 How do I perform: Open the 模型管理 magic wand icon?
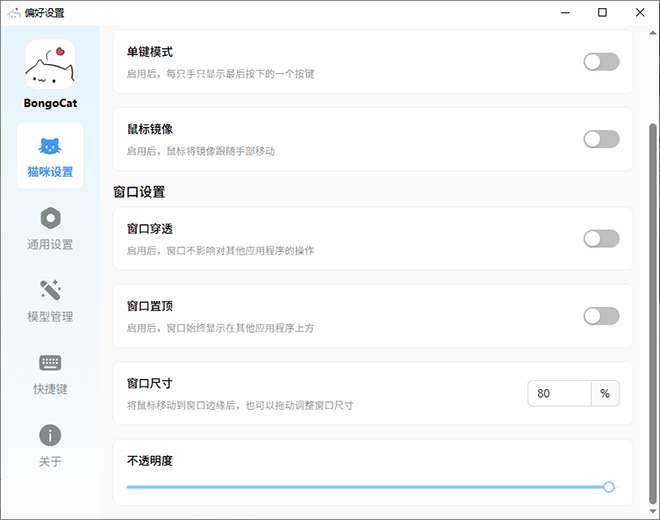pos(51,290)
